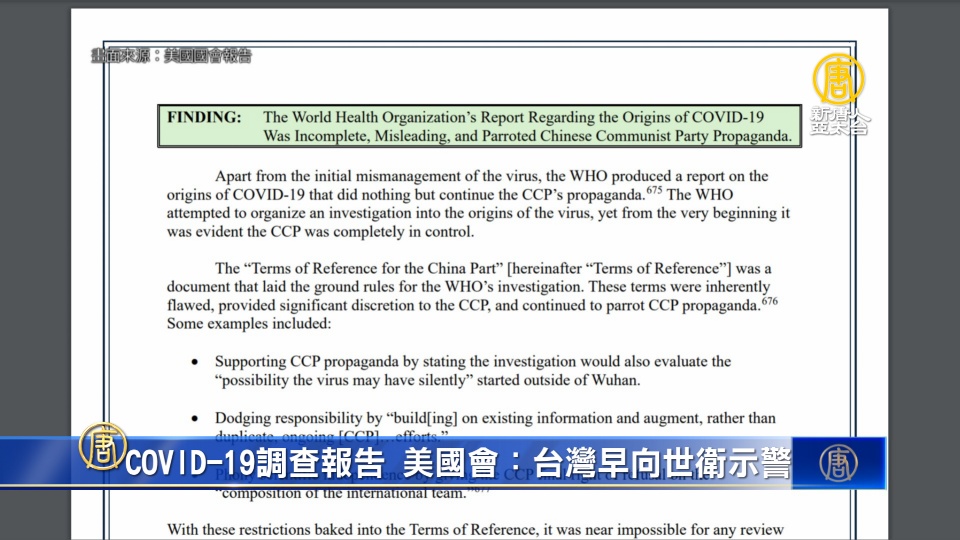Click the round logo right of headline banner

(838, 463)
